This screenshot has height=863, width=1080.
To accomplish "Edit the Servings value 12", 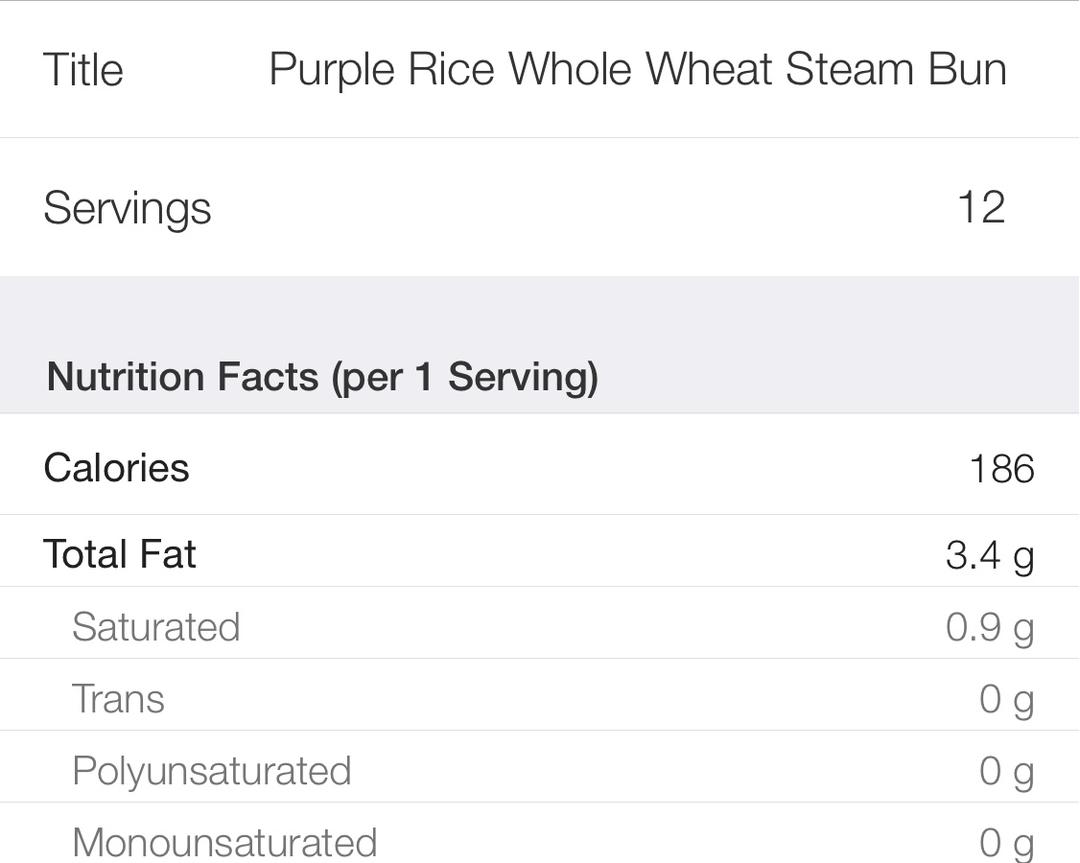I will coord(980,208).
